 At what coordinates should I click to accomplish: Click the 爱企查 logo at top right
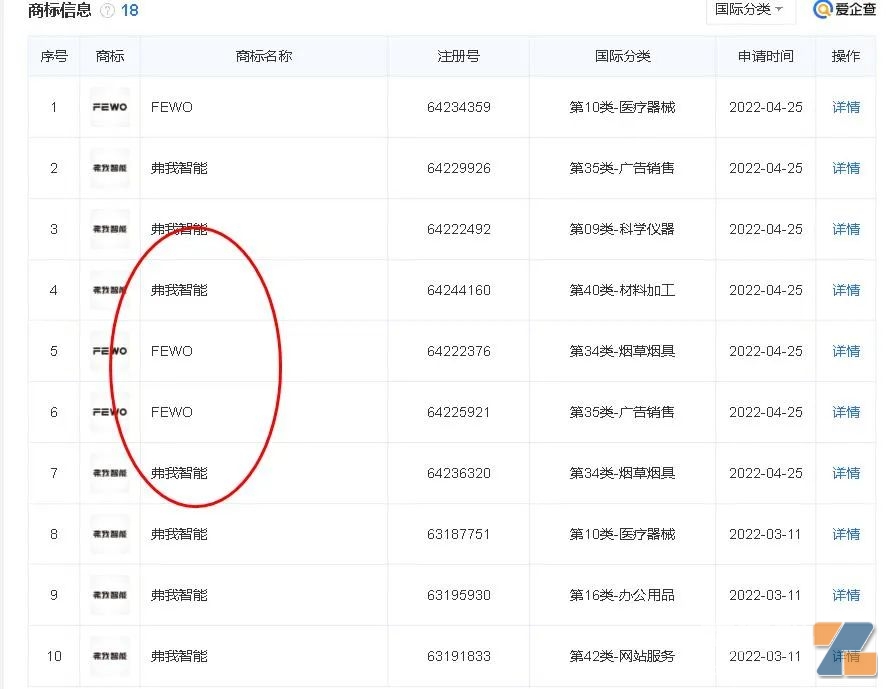point(848,10)
